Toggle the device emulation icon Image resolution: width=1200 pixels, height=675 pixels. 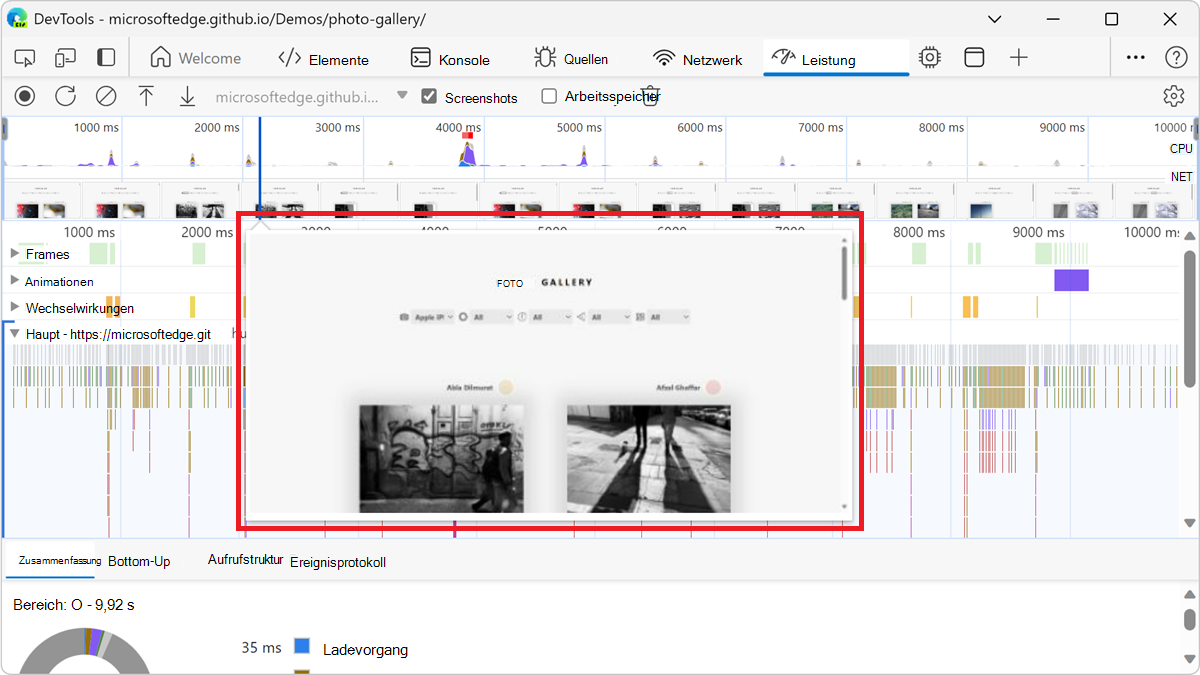tap(65, 58)
